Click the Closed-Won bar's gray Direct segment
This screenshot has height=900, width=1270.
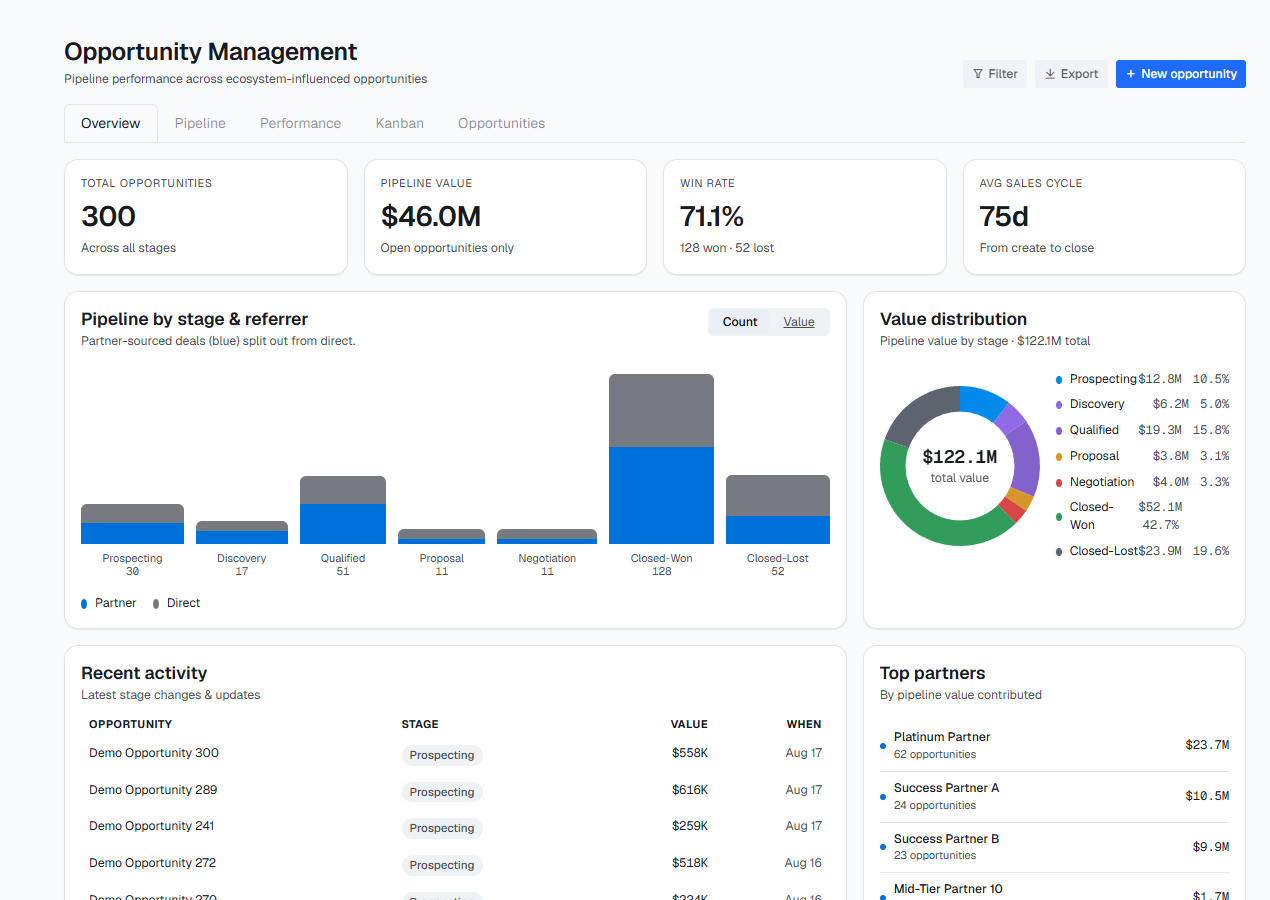coord(661,410)
